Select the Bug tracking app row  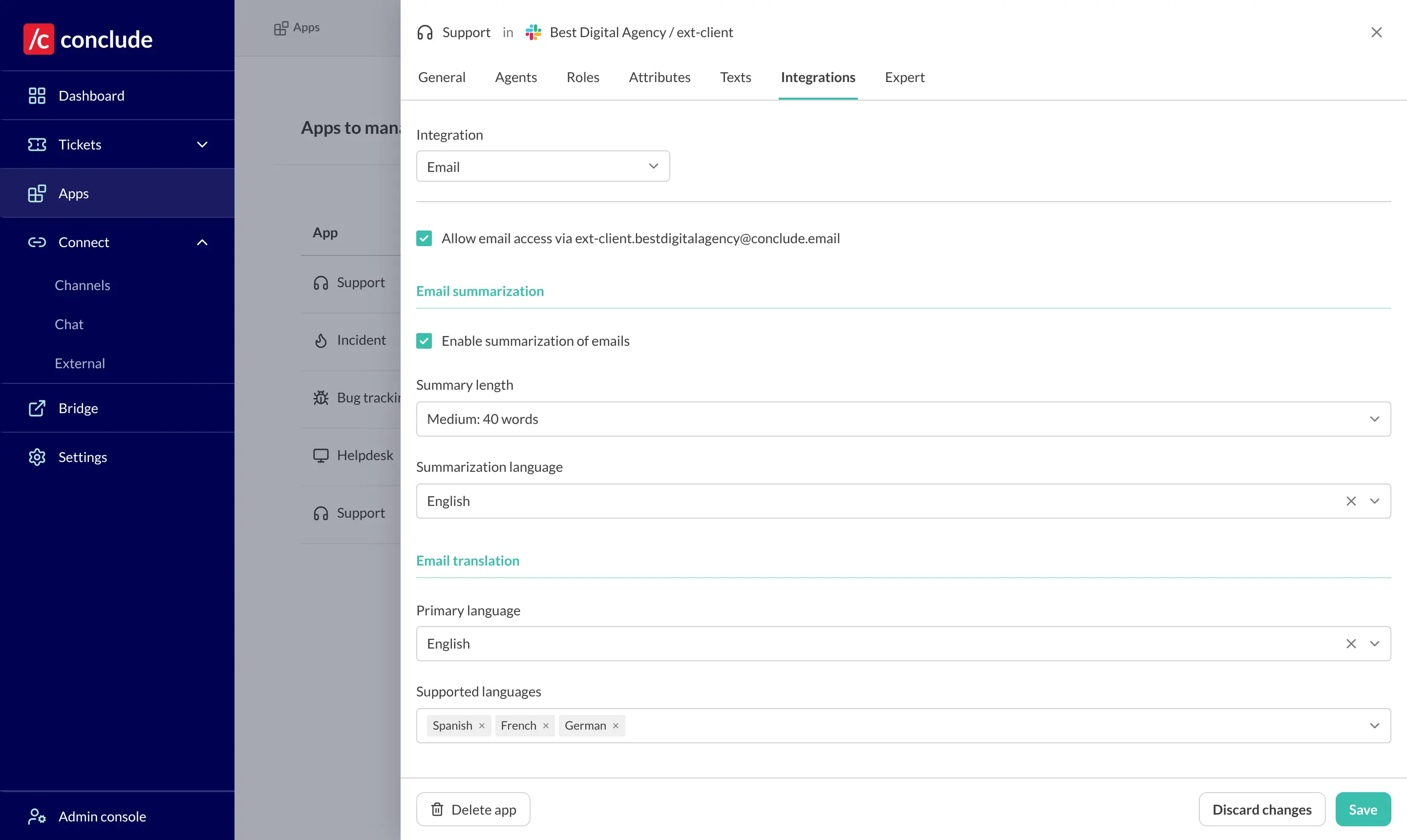click(351, 398)
